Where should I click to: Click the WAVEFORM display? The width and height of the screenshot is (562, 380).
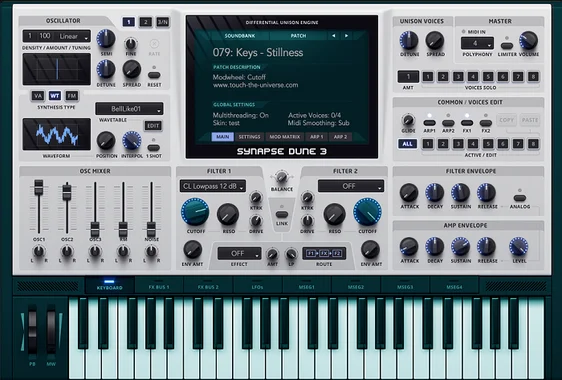pyautogui.click(x=57, y=134)
